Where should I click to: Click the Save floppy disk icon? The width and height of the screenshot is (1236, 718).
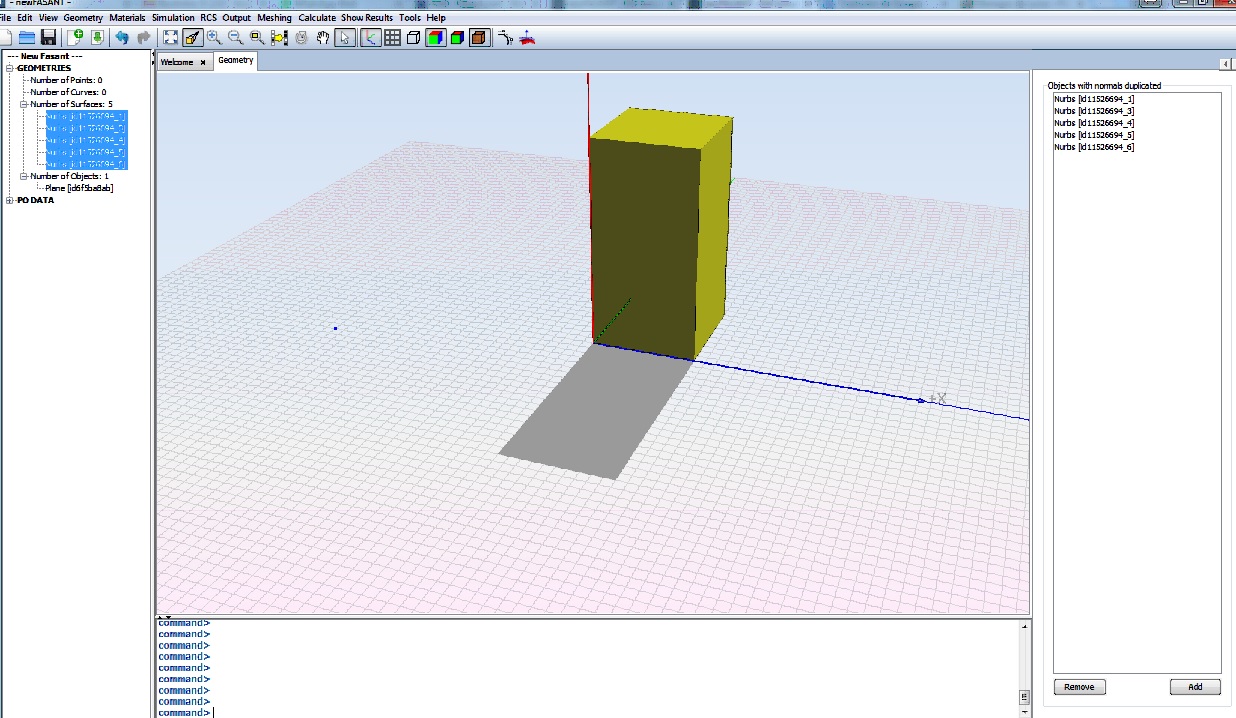coord(48,38)
